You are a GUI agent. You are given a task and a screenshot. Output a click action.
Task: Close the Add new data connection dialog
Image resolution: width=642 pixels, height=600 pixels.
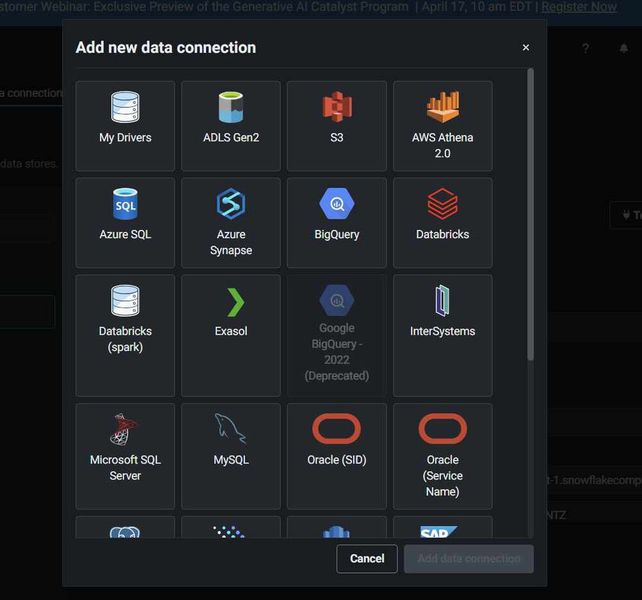pyautogui.click(x=526, y=48)
